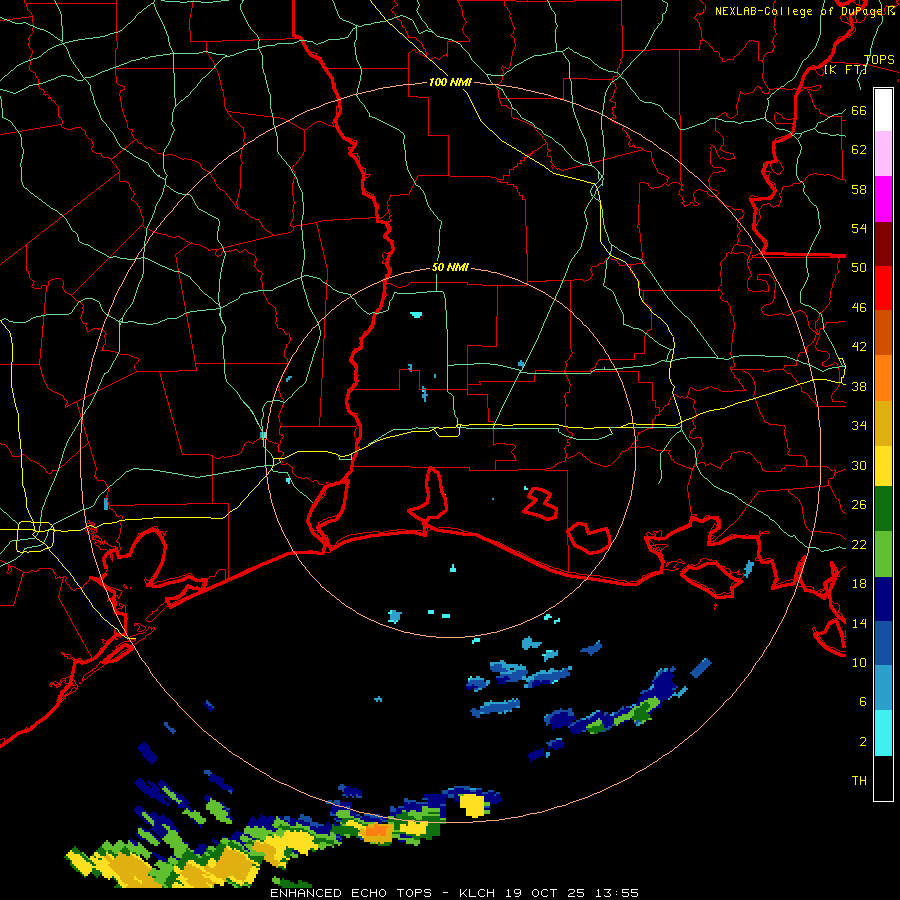This screenshot has height=900, width=900.
Task: Click the '10' legend value
Action: 859,662
